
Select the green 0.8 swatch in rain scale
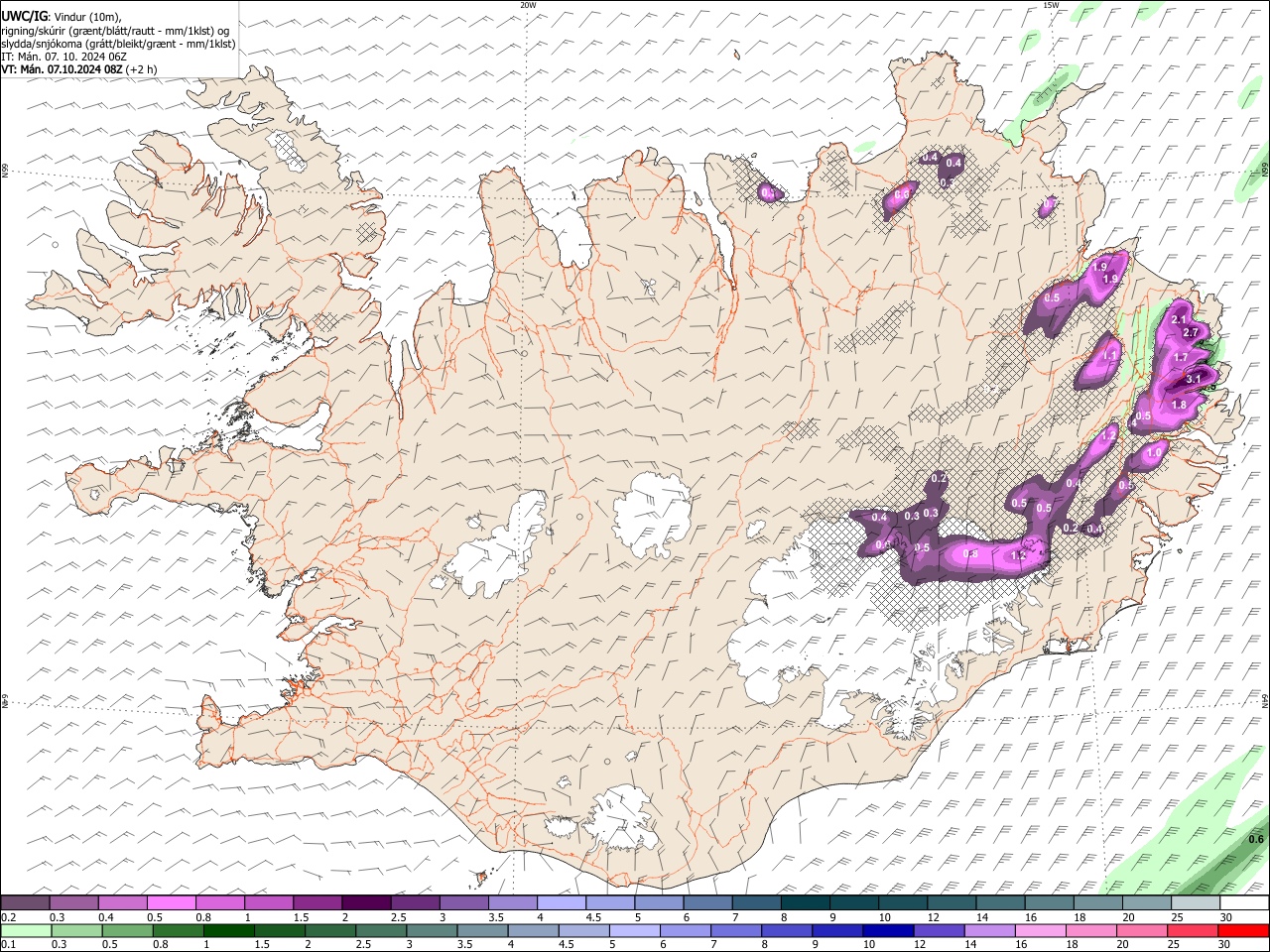tap(179, 931)
